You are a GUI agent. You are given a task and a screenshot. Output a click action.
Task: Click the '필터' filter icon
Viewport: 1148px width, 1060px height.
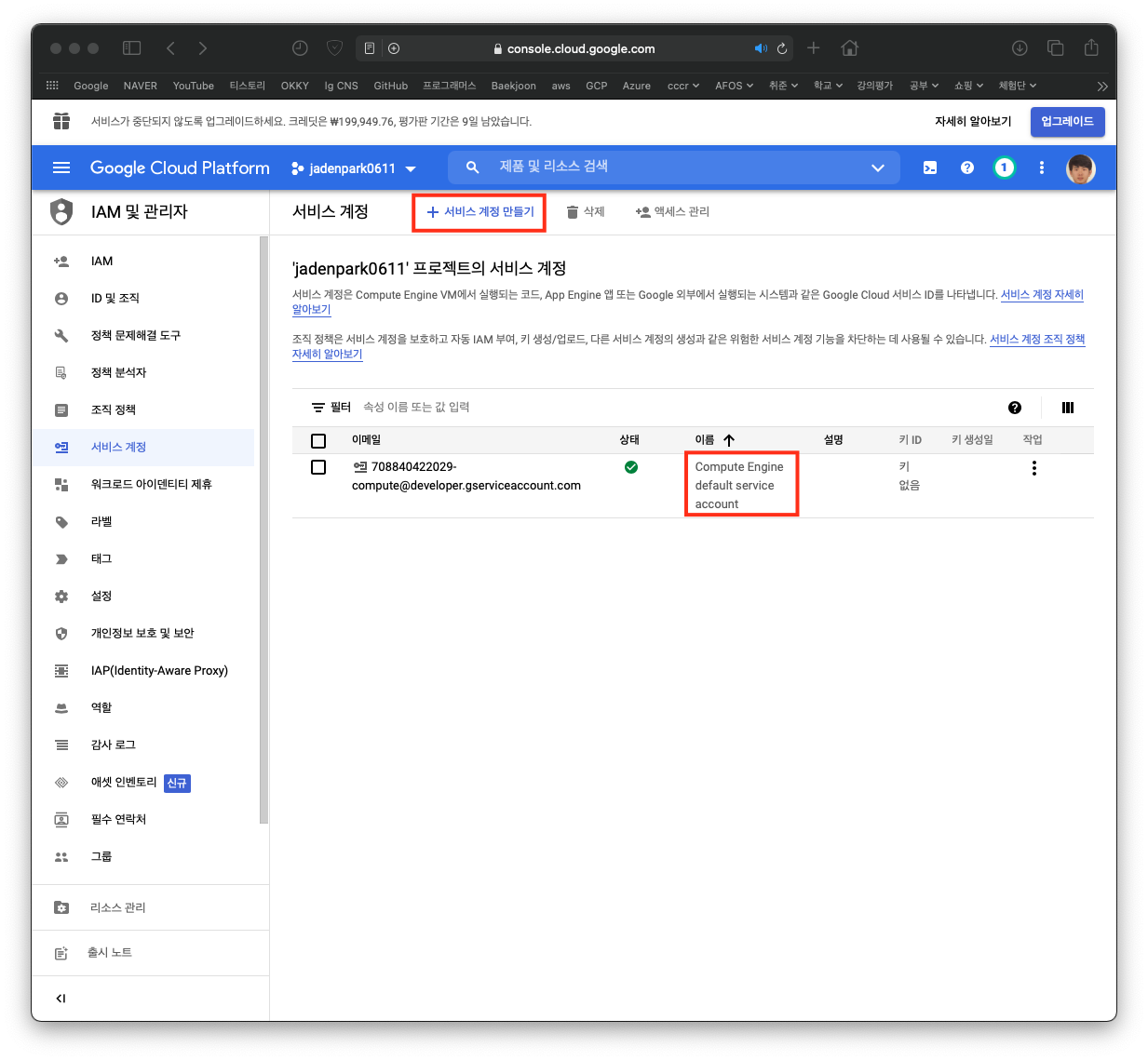(x=318, y=408)
